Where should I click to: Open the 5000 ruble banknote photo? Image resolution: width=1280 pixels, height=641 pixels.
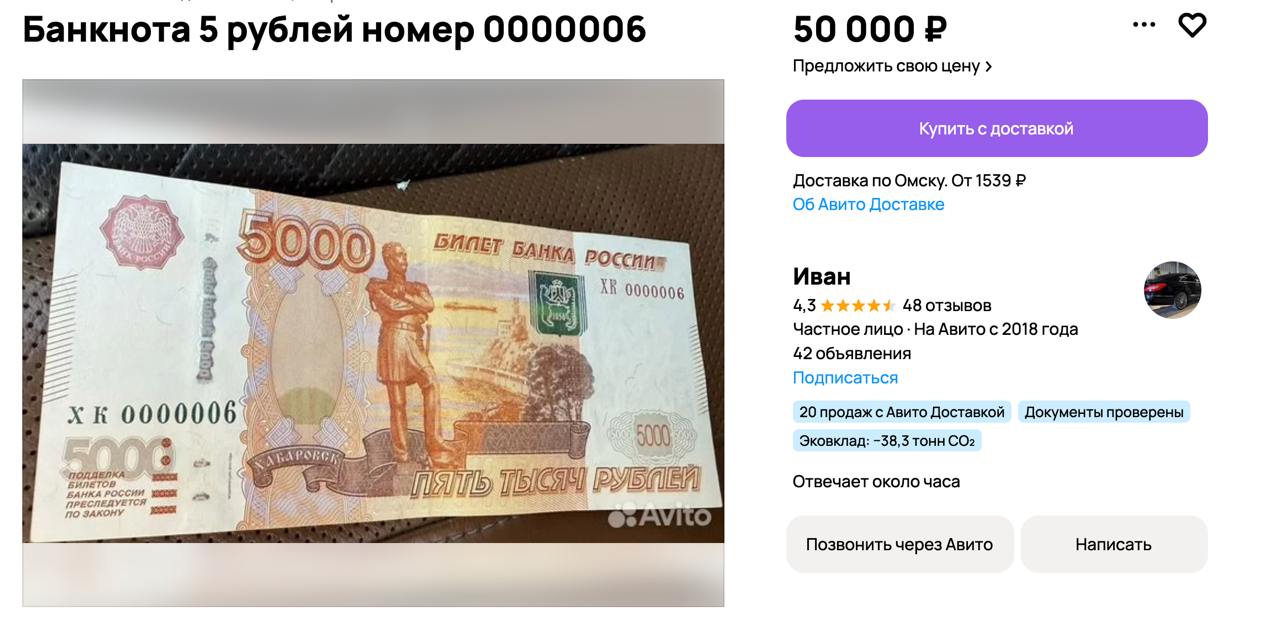click(x=373, y=343)
